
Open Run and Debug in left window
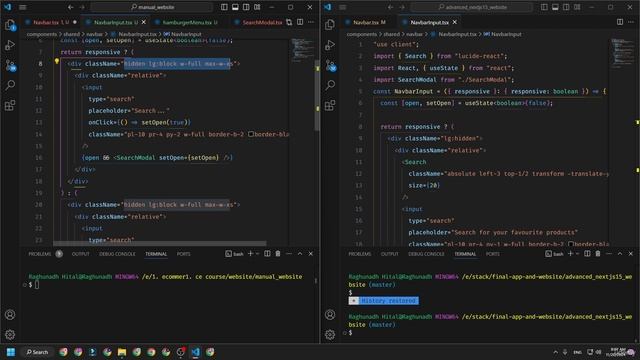click(10, 45)
